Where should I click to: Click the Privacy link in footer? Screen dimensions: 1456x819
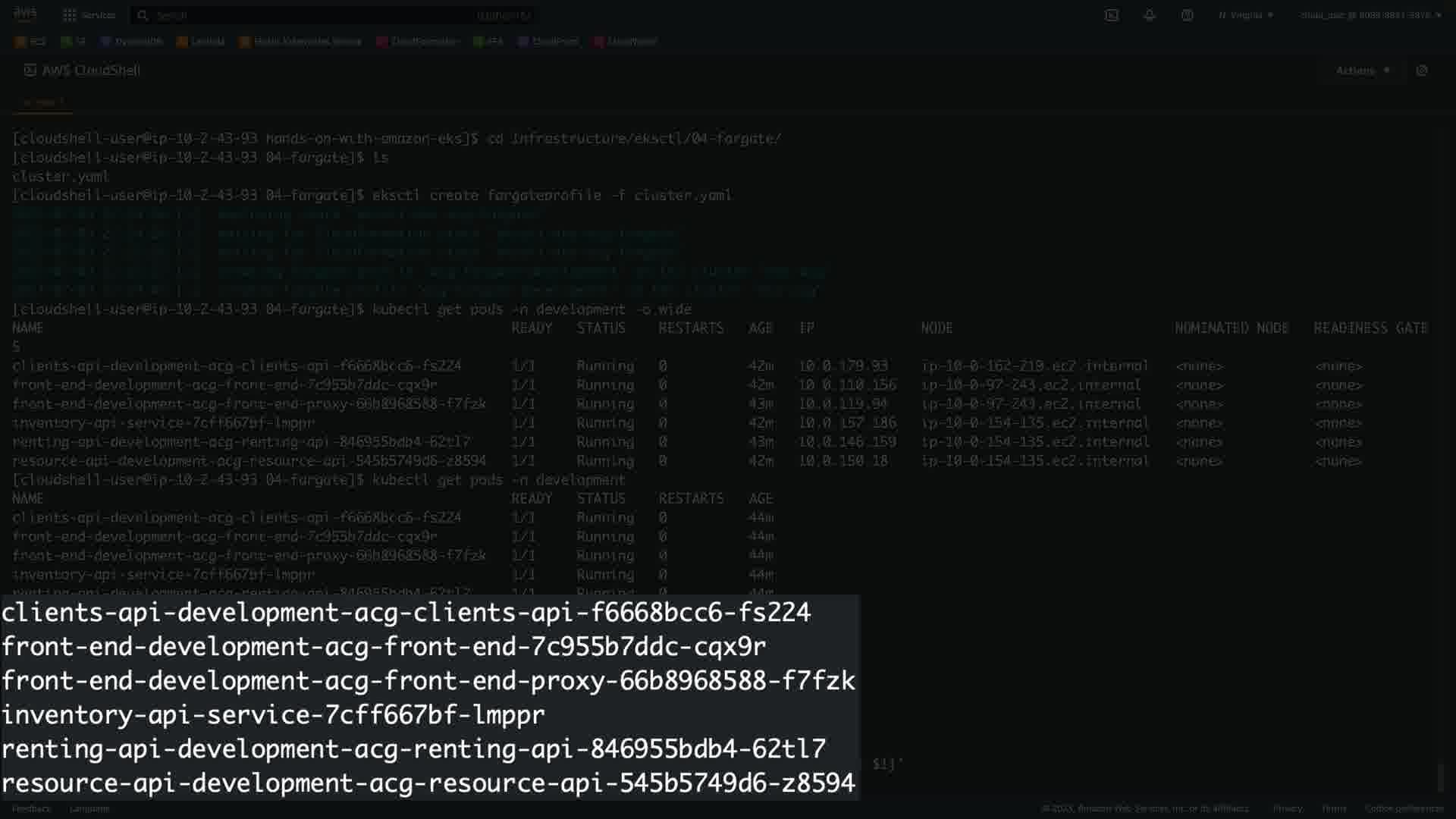pyautogui.click(x=1287, y=808)
